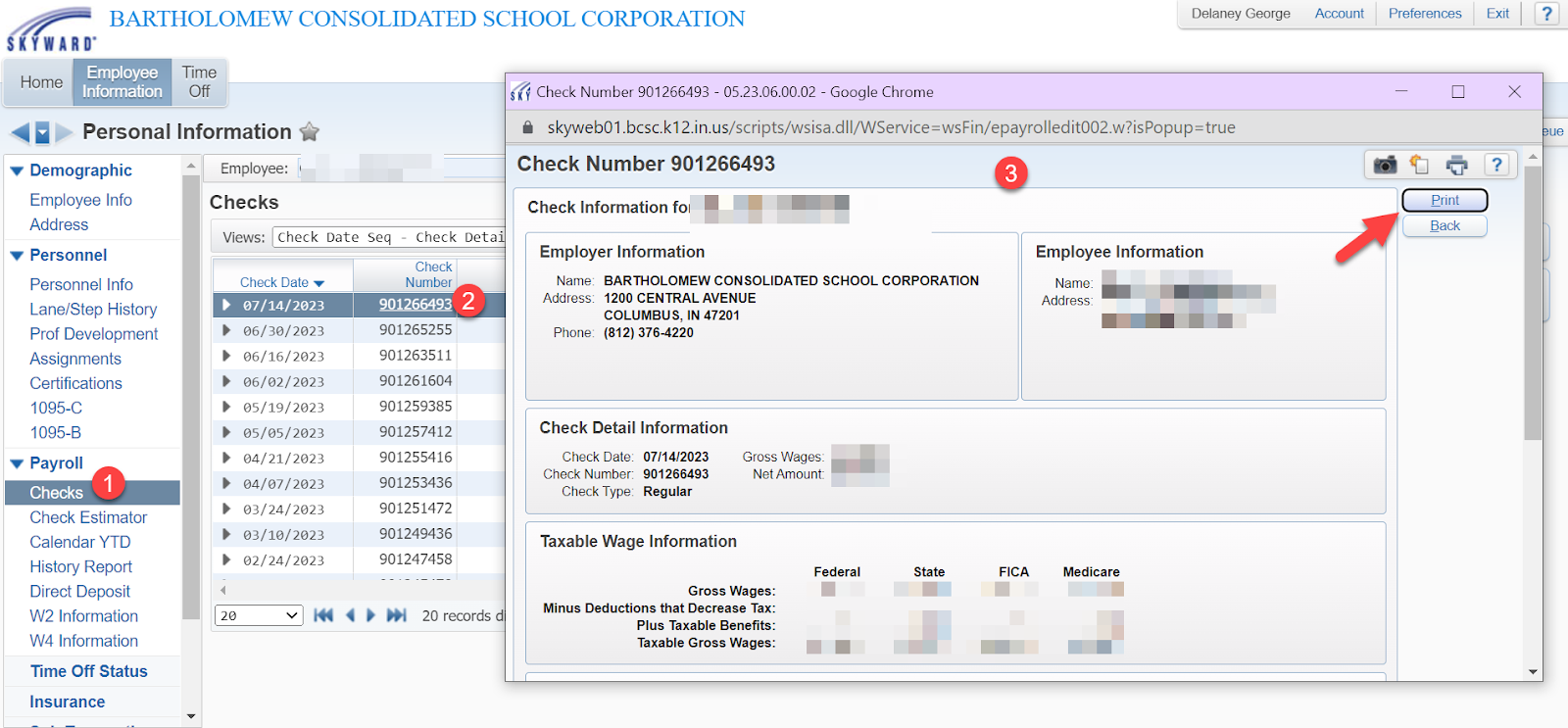This screenshot has width=1568, height=728.
Task: Click the Print button
Action: tap(1445, 200)
